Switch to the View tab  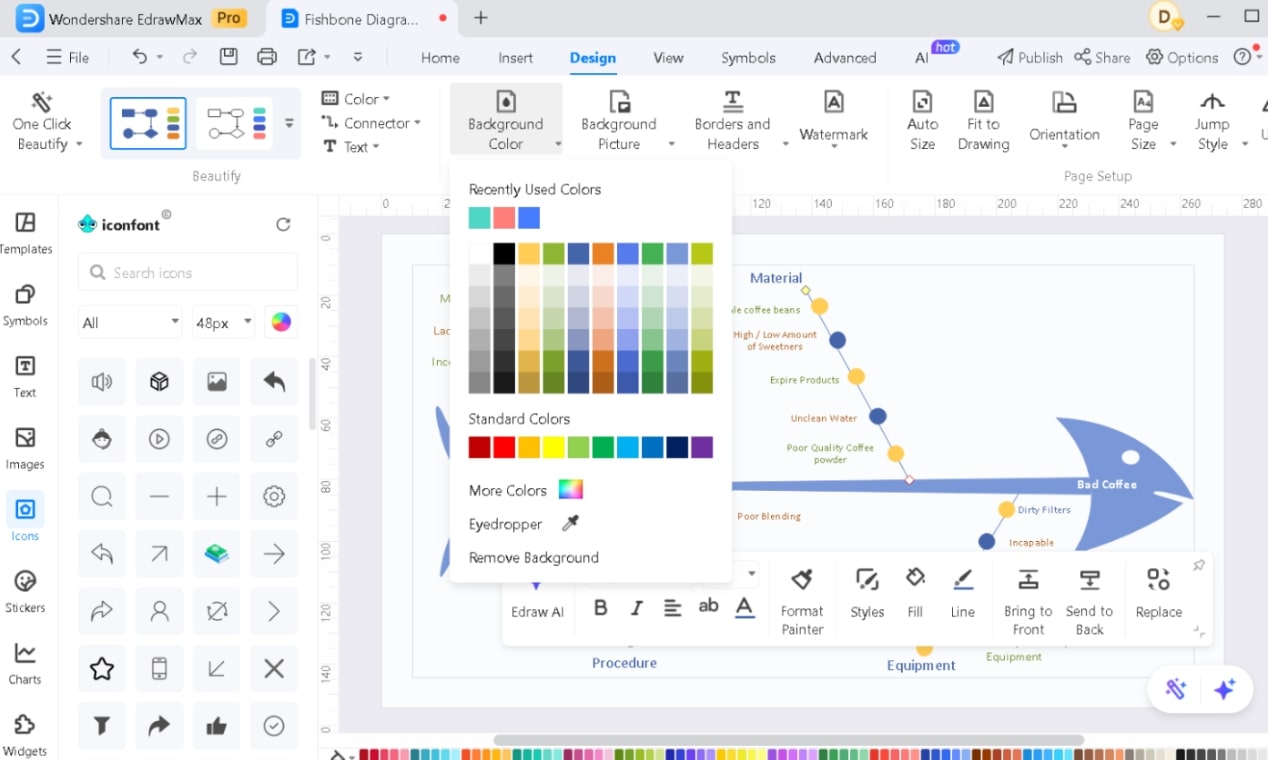pos(668,58)
